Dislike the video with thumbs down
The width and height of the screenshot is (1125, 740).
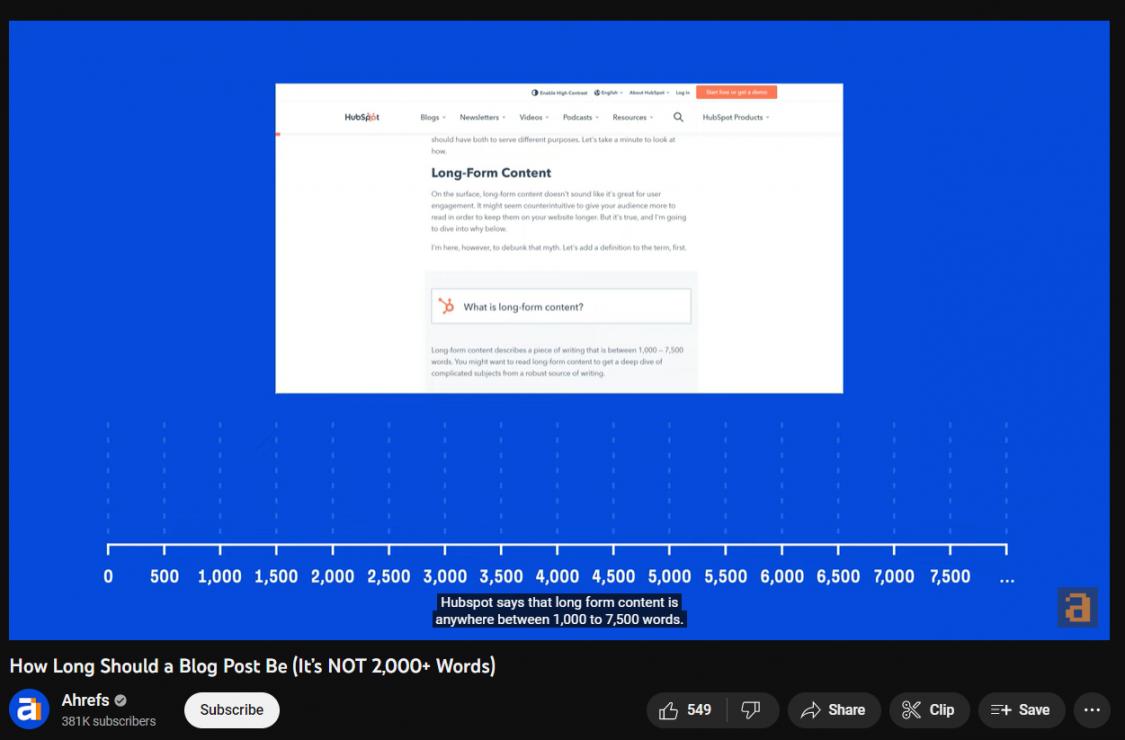[752, 710]
